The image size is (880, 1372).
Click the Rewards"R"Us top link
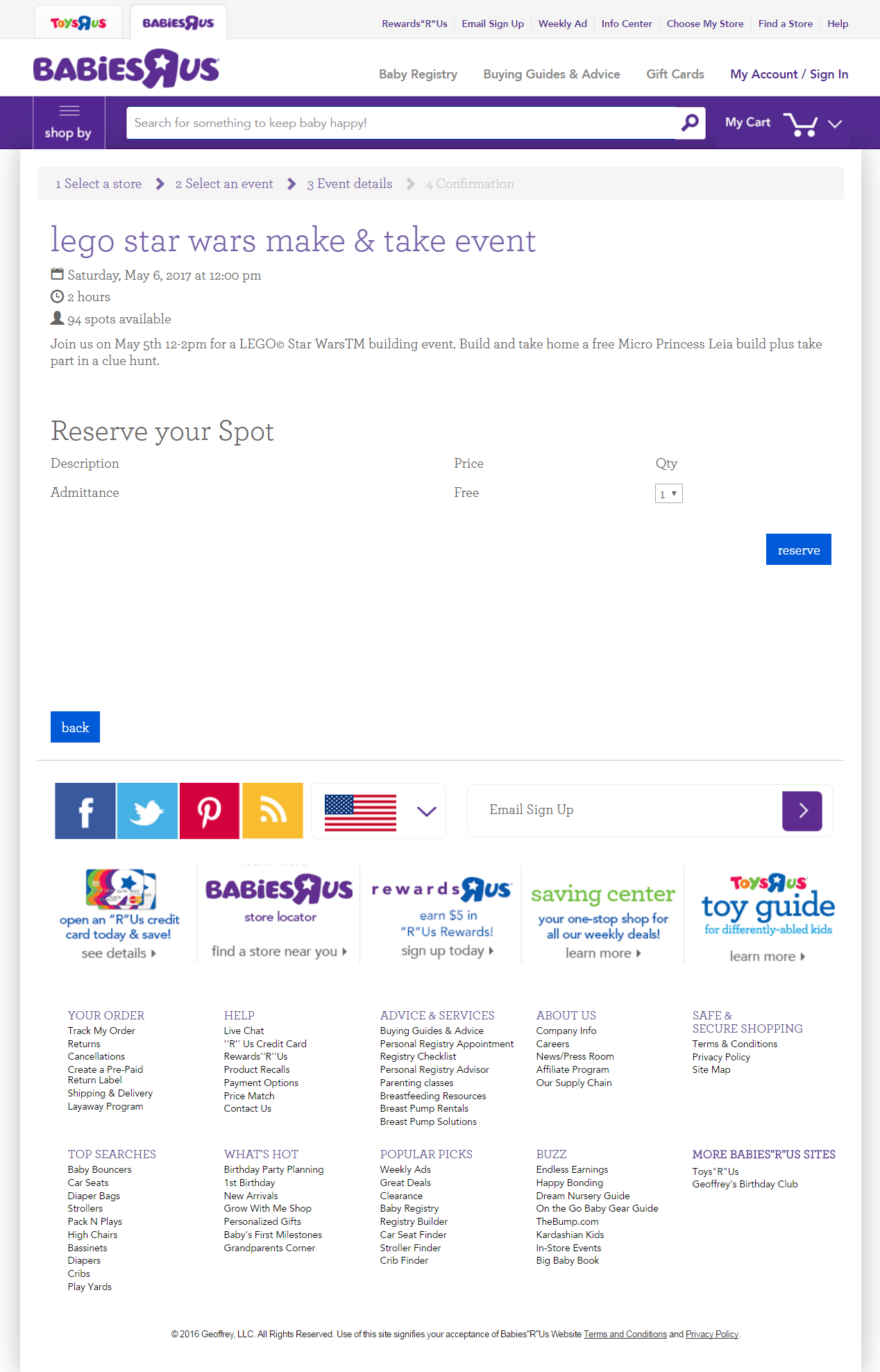point(414,24)
